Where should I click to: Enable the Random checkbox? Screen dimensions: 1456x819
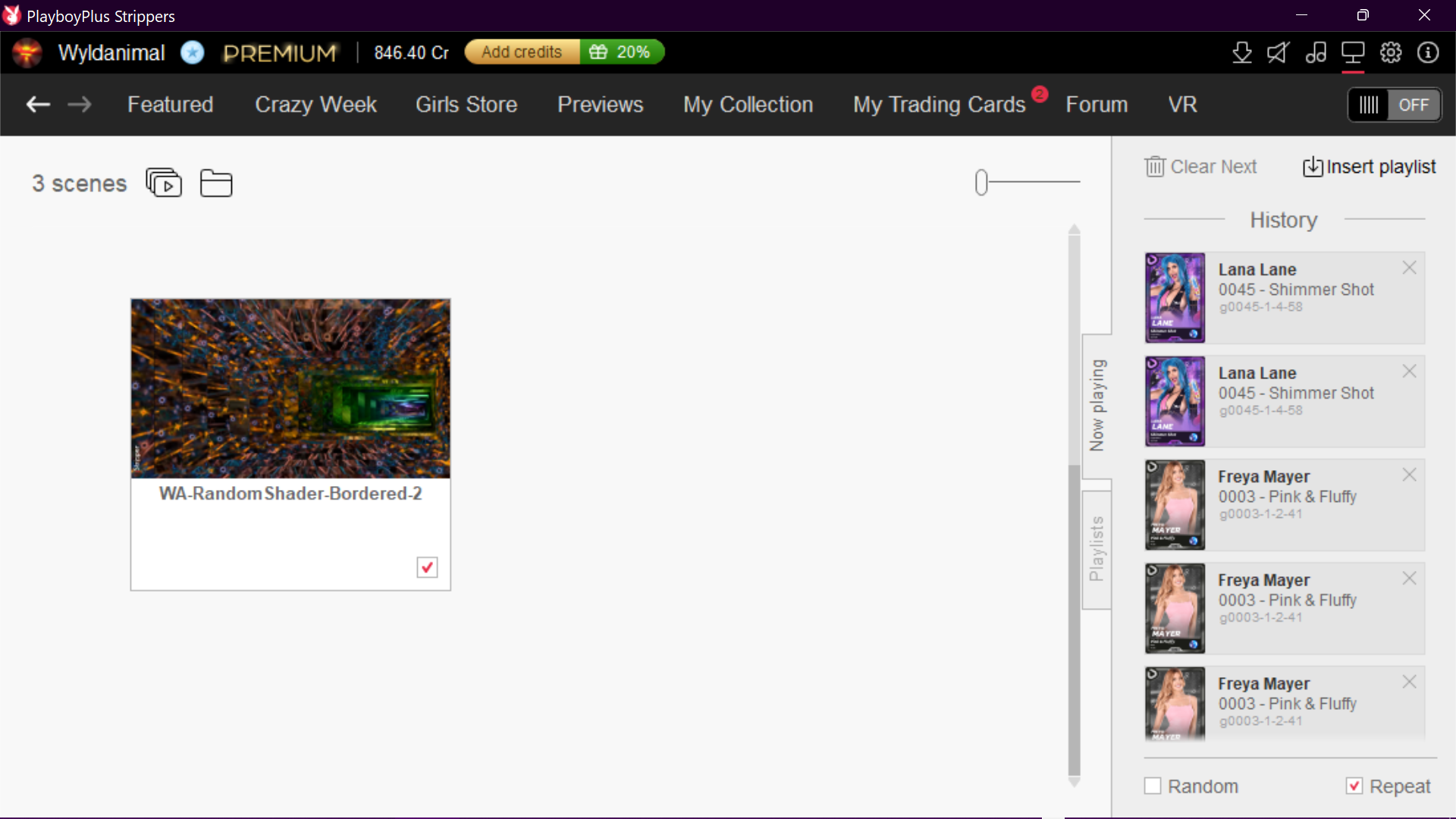click(x=1153, y=786)
